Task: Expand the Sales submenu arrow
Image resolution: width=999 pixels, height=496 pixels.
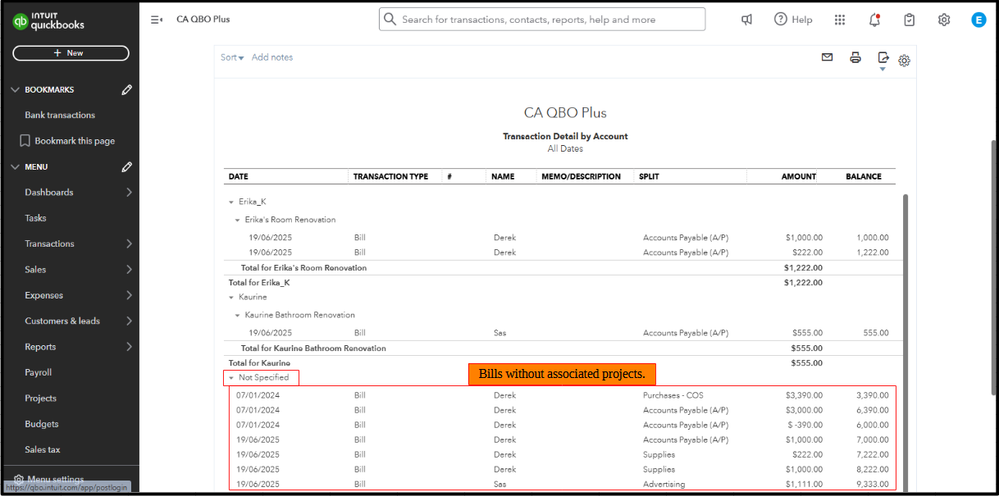Action: click(x=129, y=269)
